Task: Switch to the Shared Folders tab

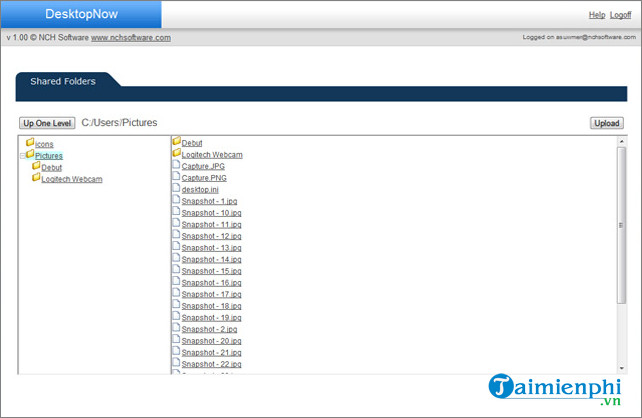Action: (62, 81)
